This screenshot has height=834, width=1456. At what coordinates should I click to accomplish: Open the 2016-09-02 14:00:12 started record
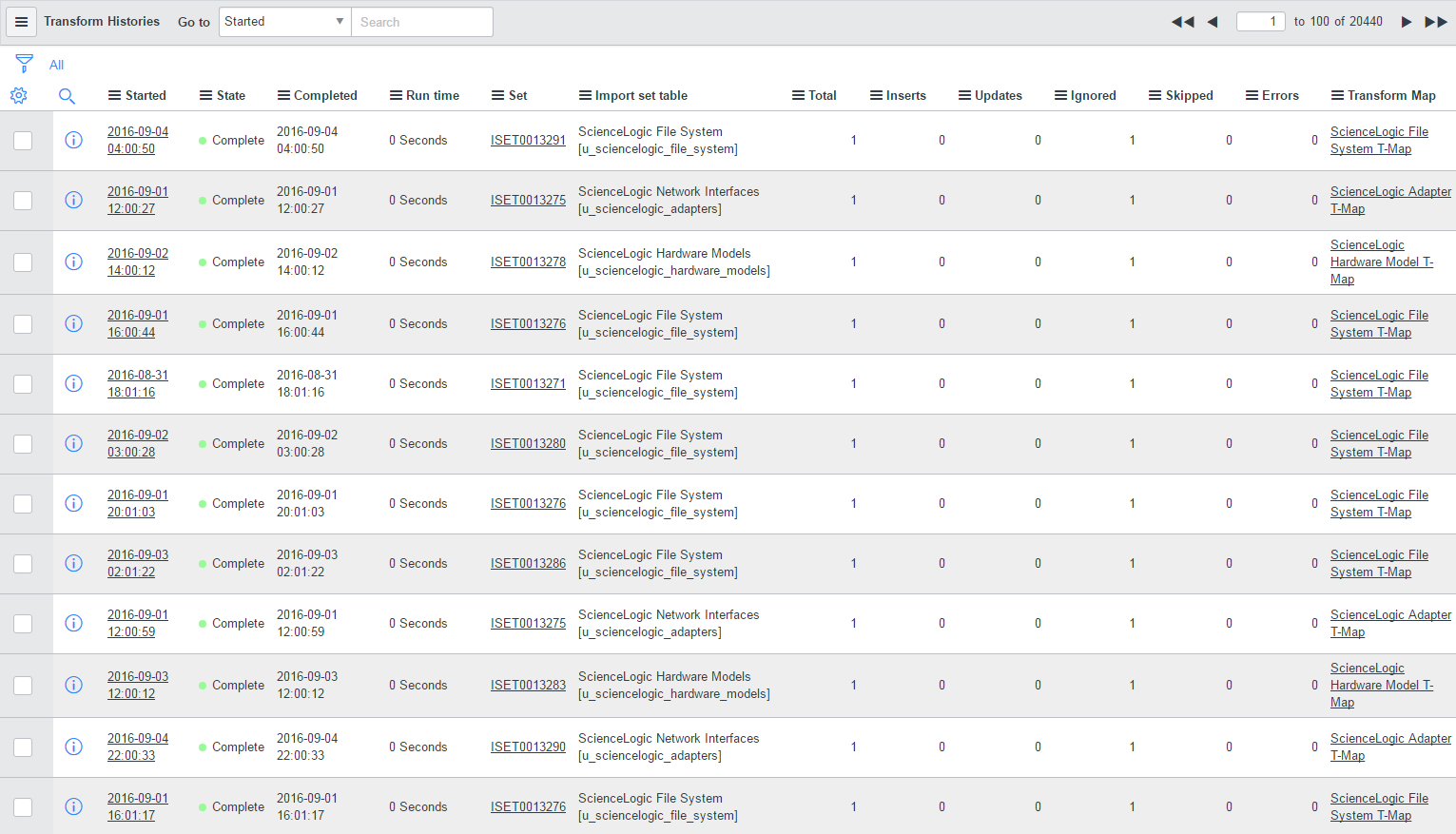137,262
